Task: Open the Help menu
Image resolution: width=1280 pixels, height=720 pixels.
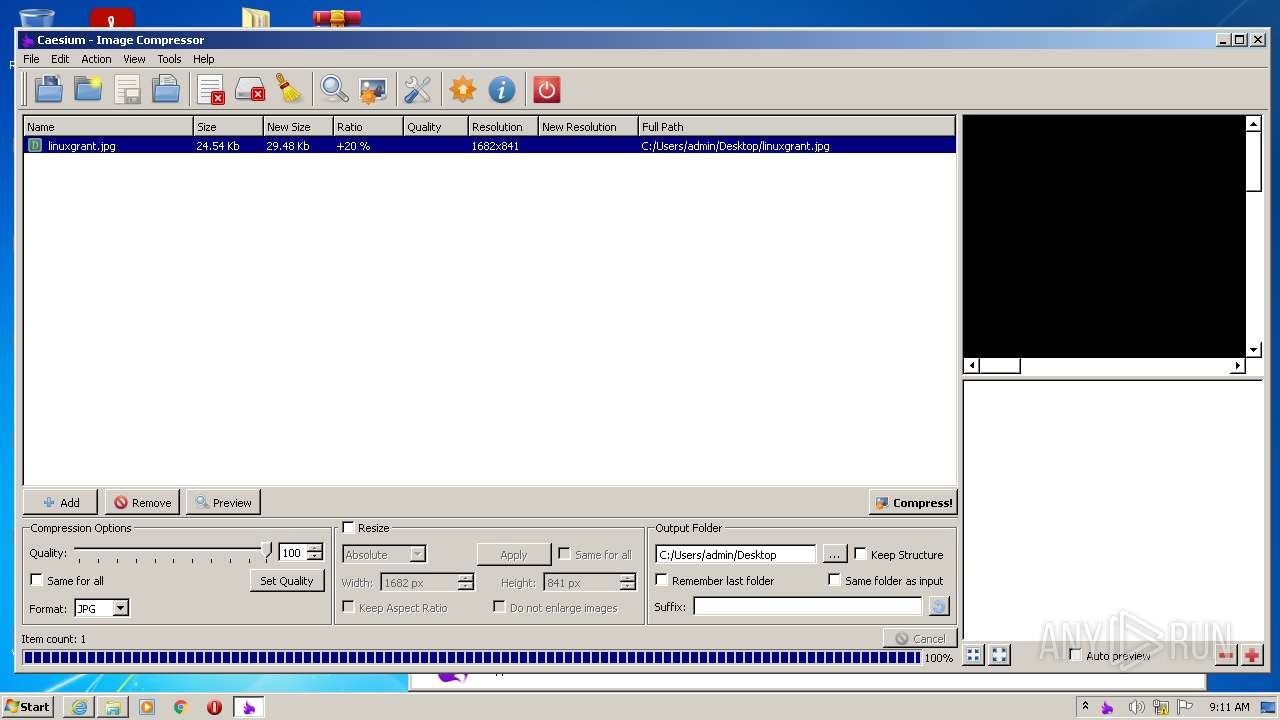Action: click(x=203, y=59)
